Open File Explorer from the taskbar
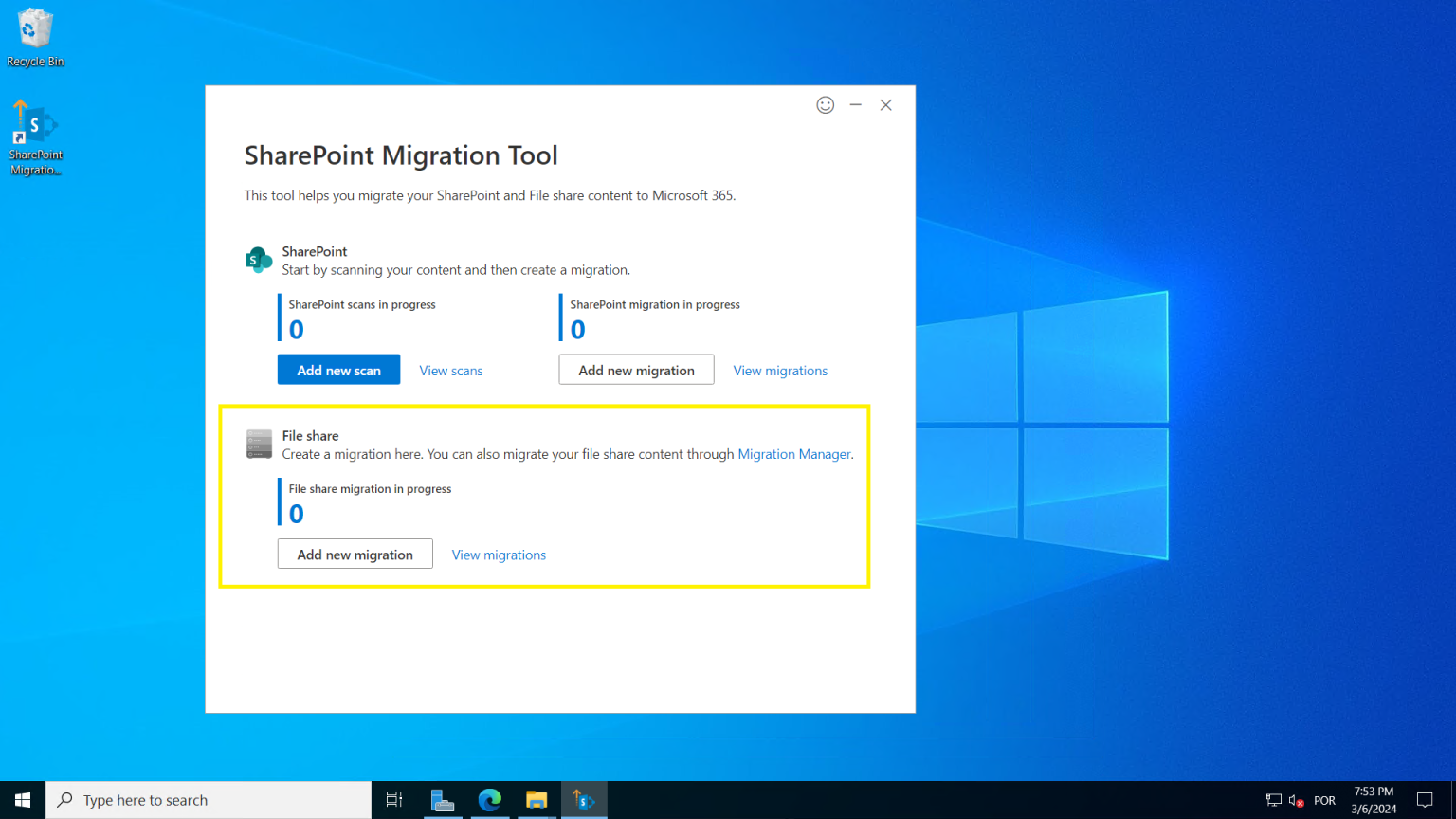 (x=537, y=799)
